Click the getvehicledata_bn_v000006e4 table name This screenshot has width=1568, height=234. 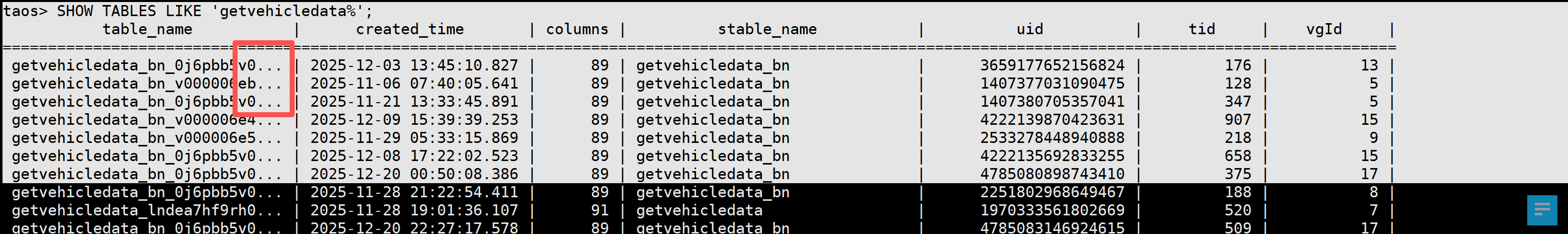[x=146, y=119]
